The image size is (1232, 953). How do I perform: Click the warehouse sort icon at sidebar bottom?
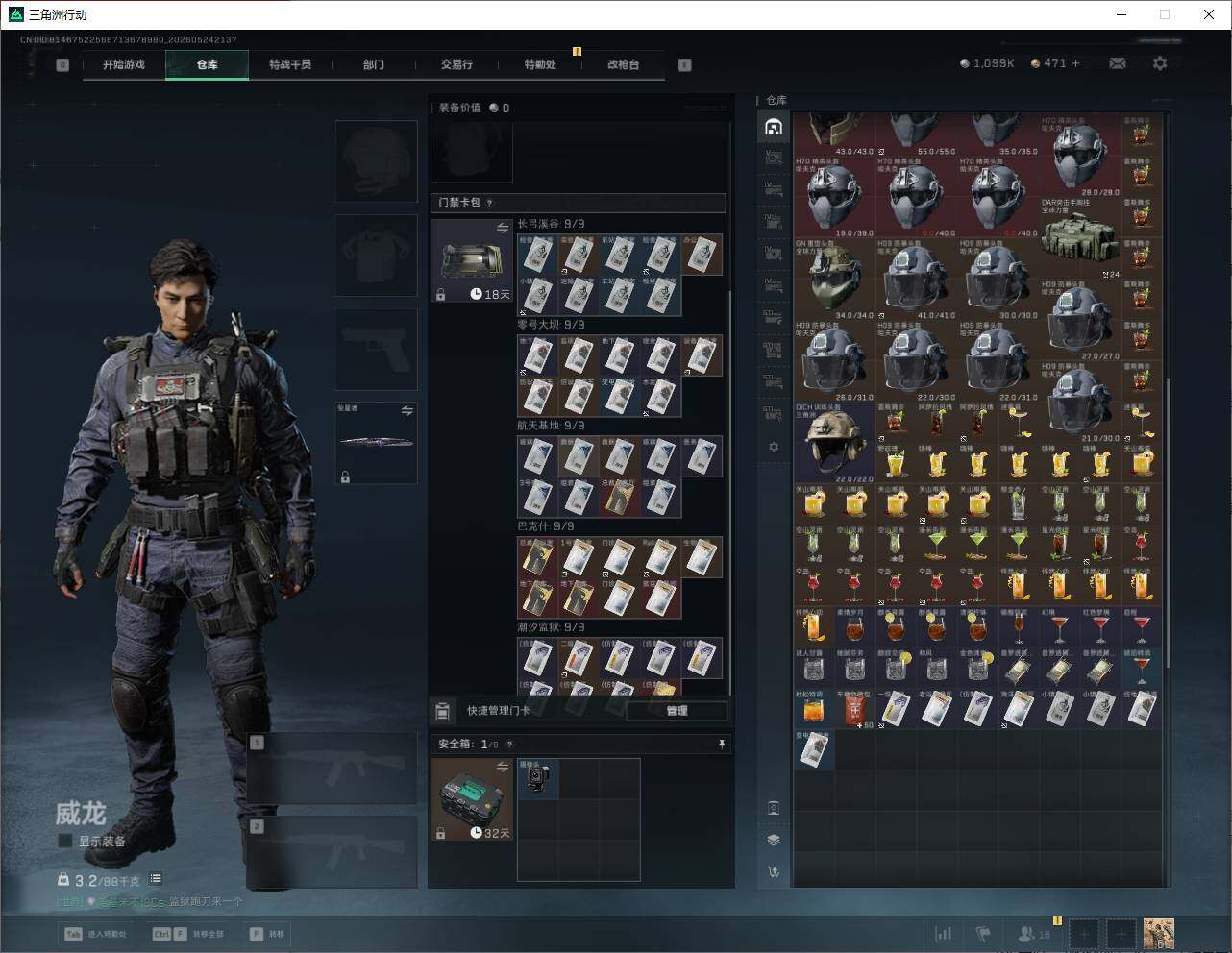[x=774, y=872]
